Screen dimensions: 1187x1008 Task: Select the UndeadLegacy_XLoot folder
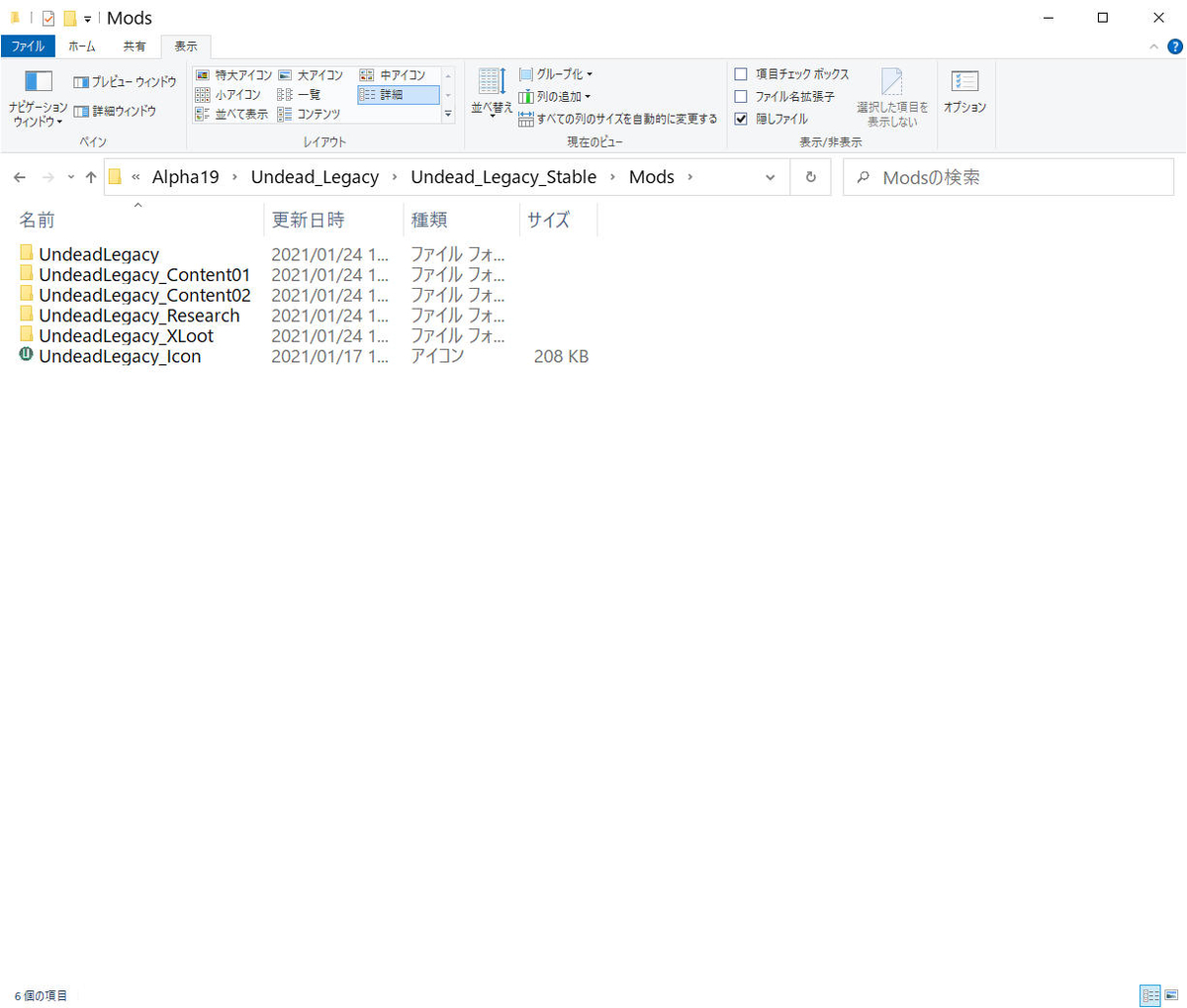tap(126, 335)
